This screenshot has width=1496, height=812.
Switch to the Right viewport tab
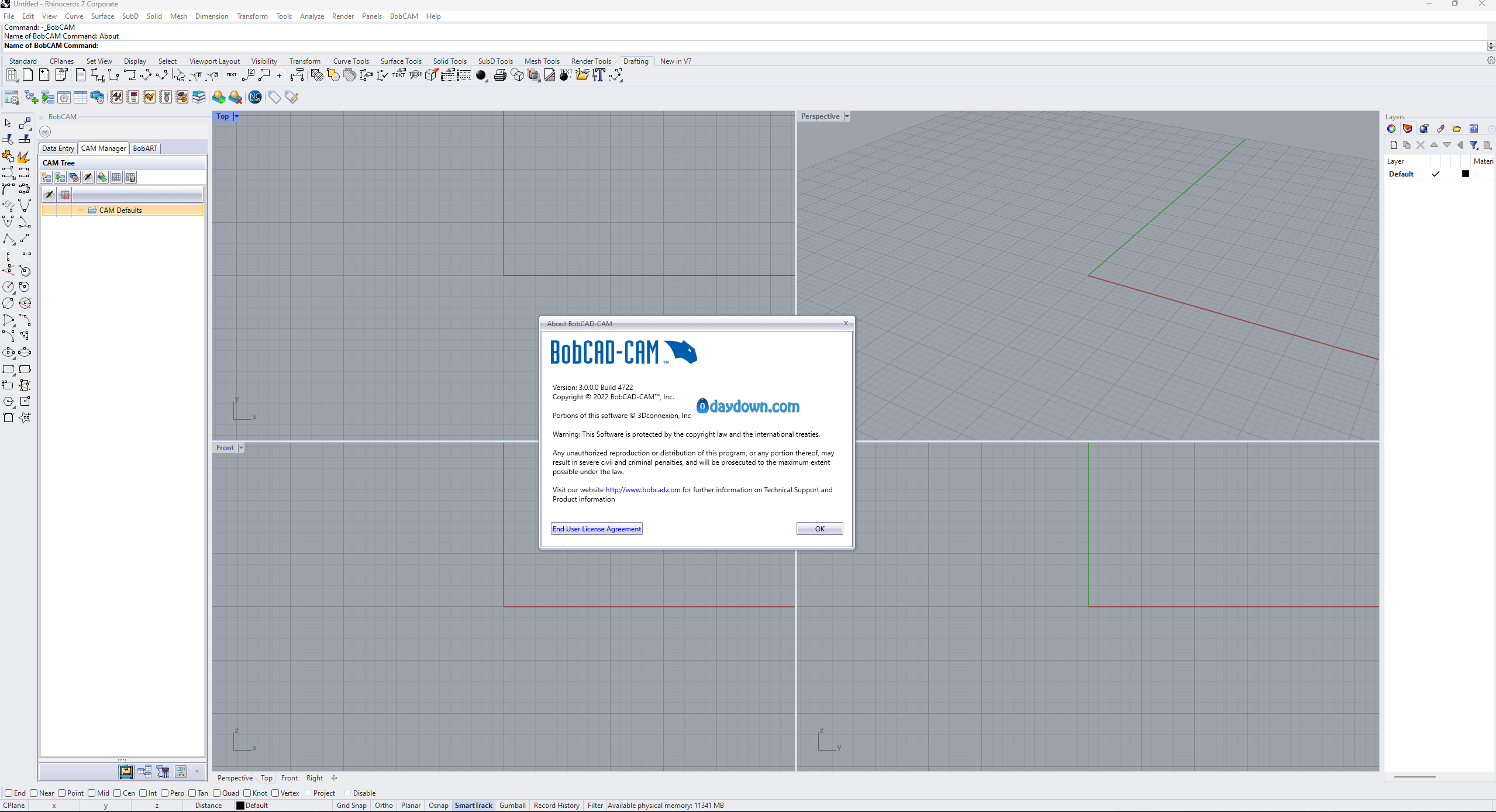point(315,778)
